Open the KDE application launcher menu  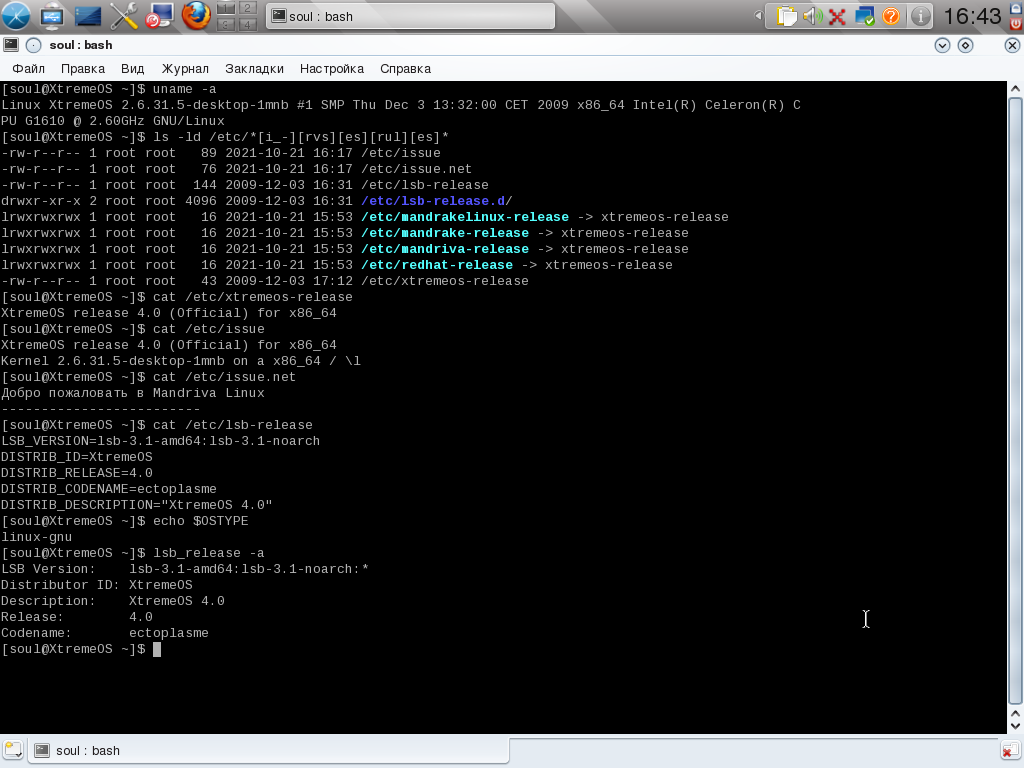16,16
